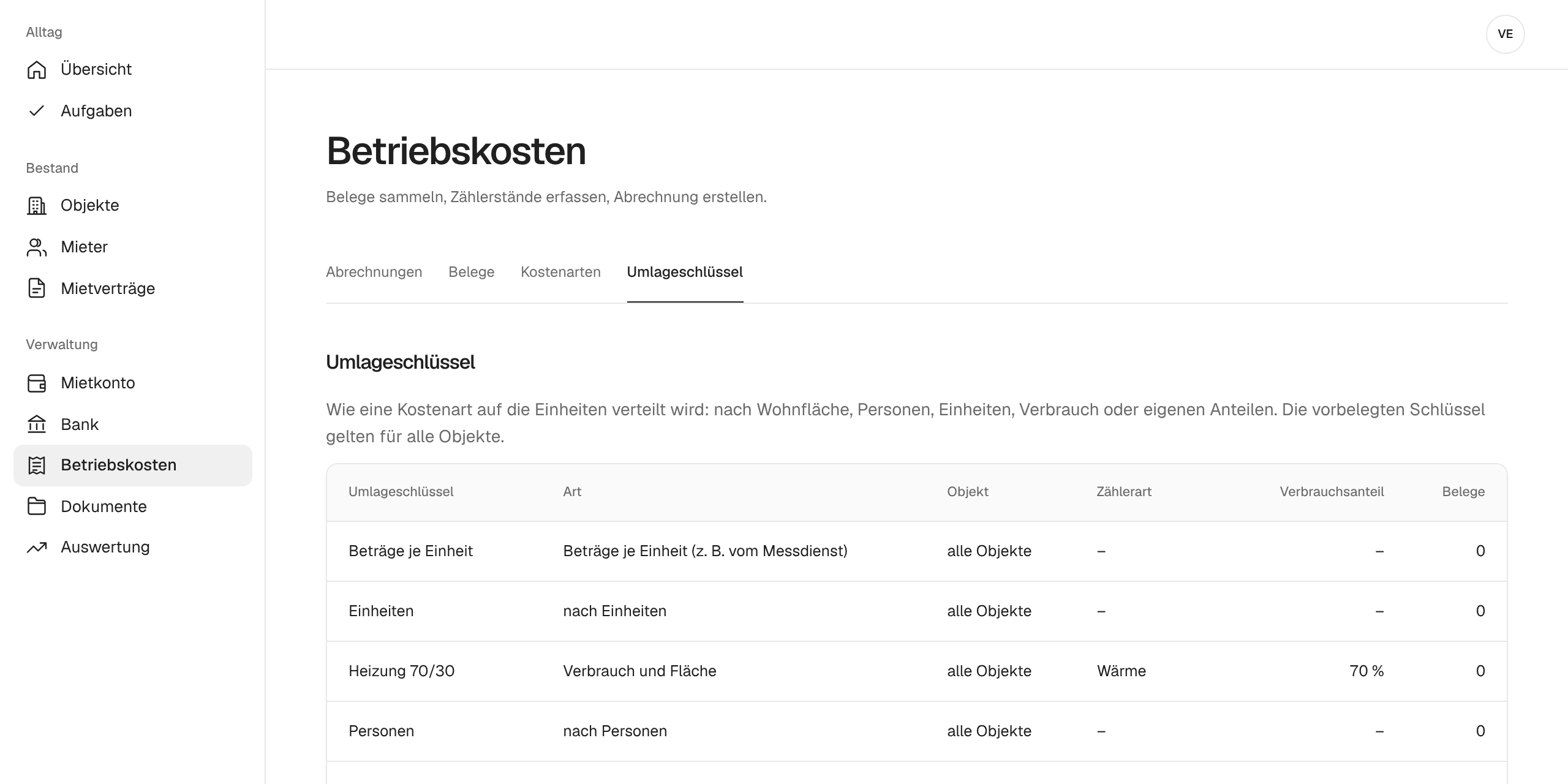The image size is (1568, 784).
Task: Open Mietverträge in the sidebar
Action: [x=133, y=288]
